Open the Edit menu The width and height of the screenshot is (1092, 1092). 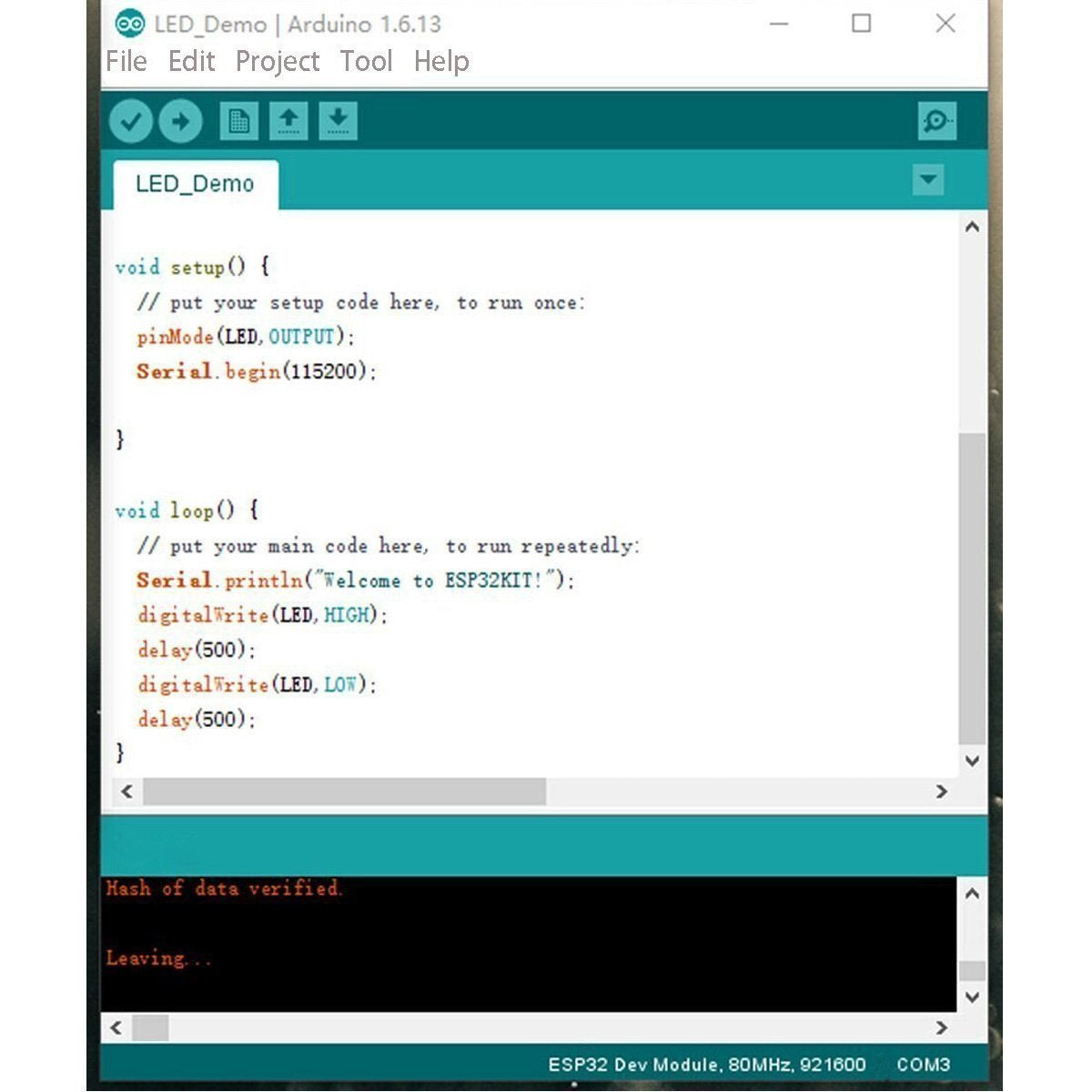point(191,62)
